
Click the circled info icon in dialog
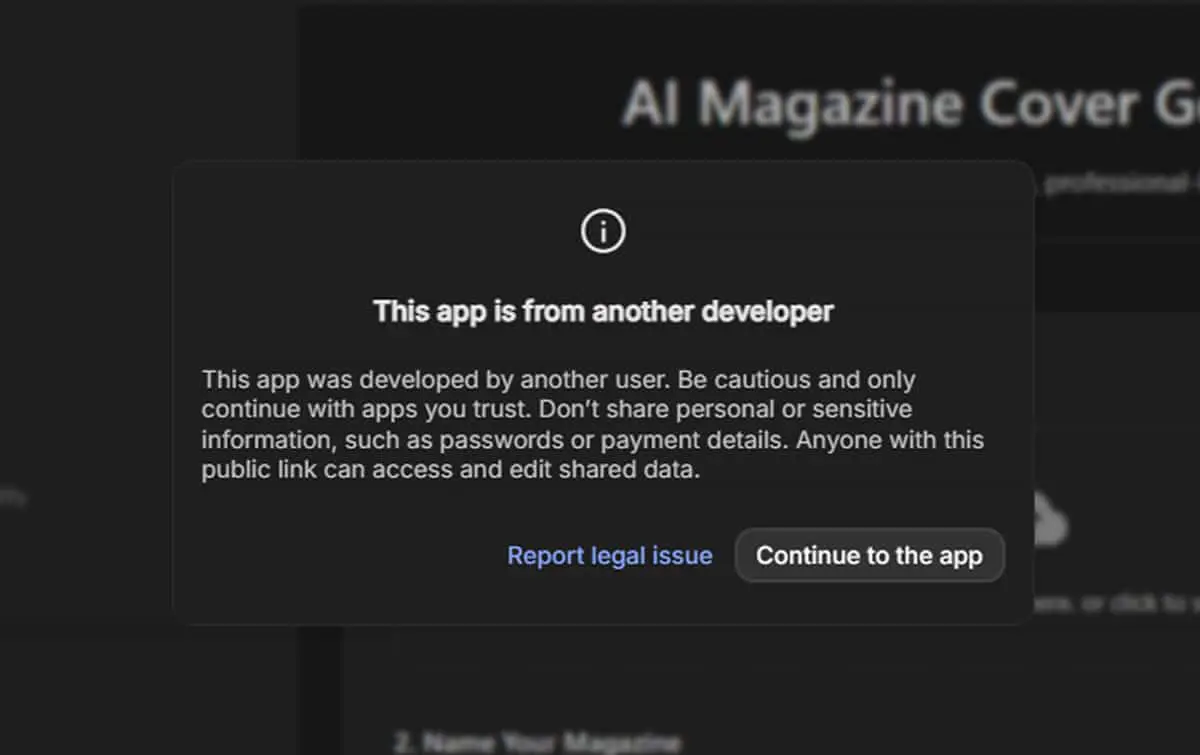603,232
